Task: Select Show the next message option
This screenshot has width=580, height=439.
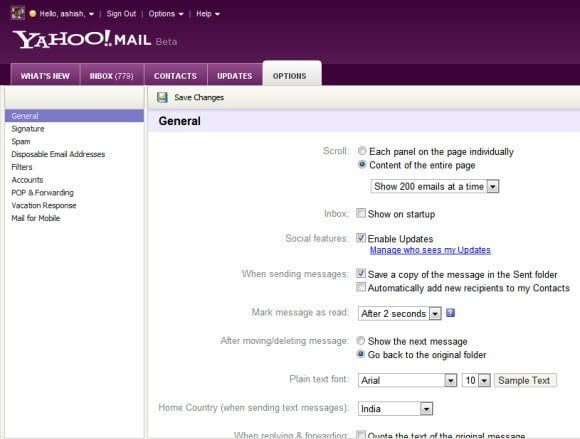Action: (x=360, y=340)
